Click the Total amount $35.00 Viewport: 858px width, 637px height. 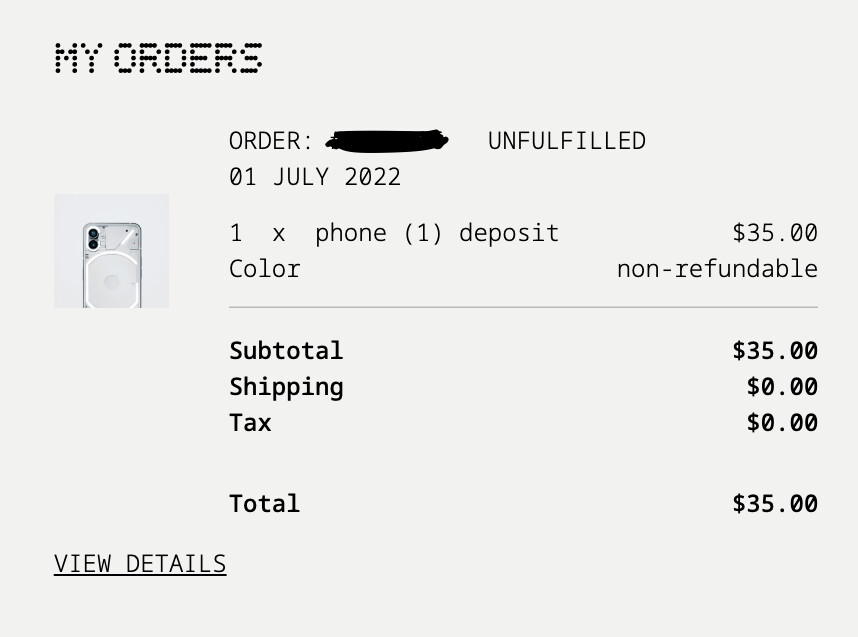coord(774,503)
